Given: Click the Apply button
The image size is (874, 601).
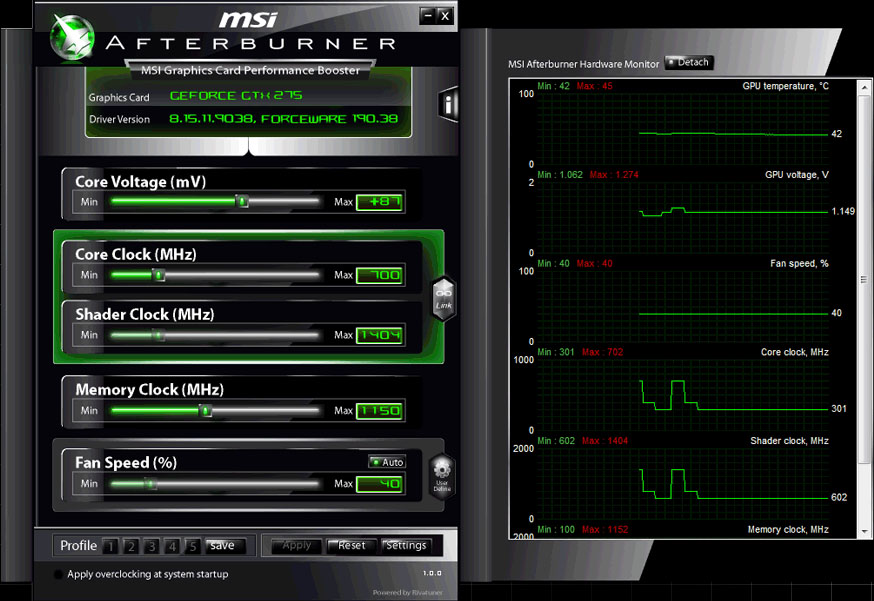Looking at the screenshot, I should tap(297, 546).
